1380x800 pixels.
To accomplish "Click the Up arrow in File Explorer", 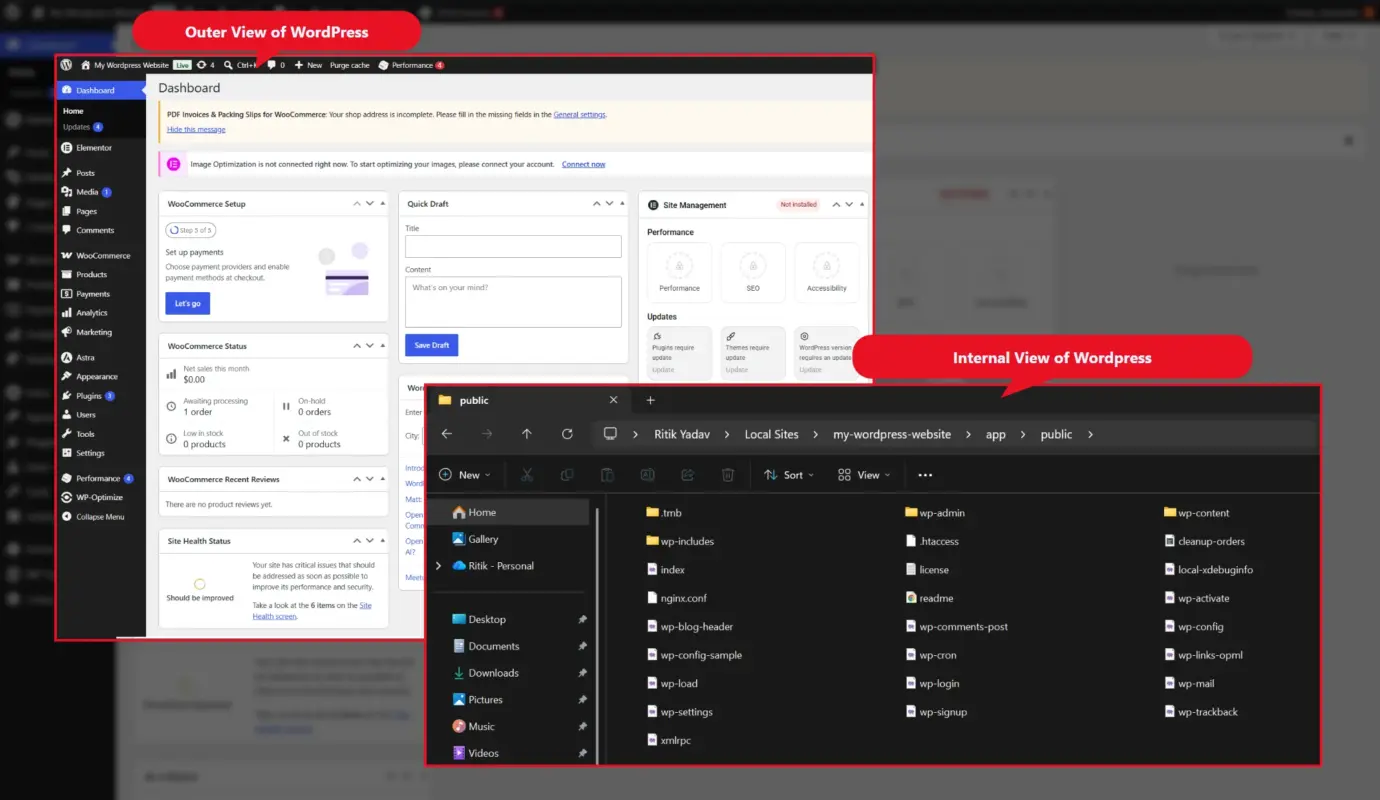I will pyautogui.click(x=527, y=434).
